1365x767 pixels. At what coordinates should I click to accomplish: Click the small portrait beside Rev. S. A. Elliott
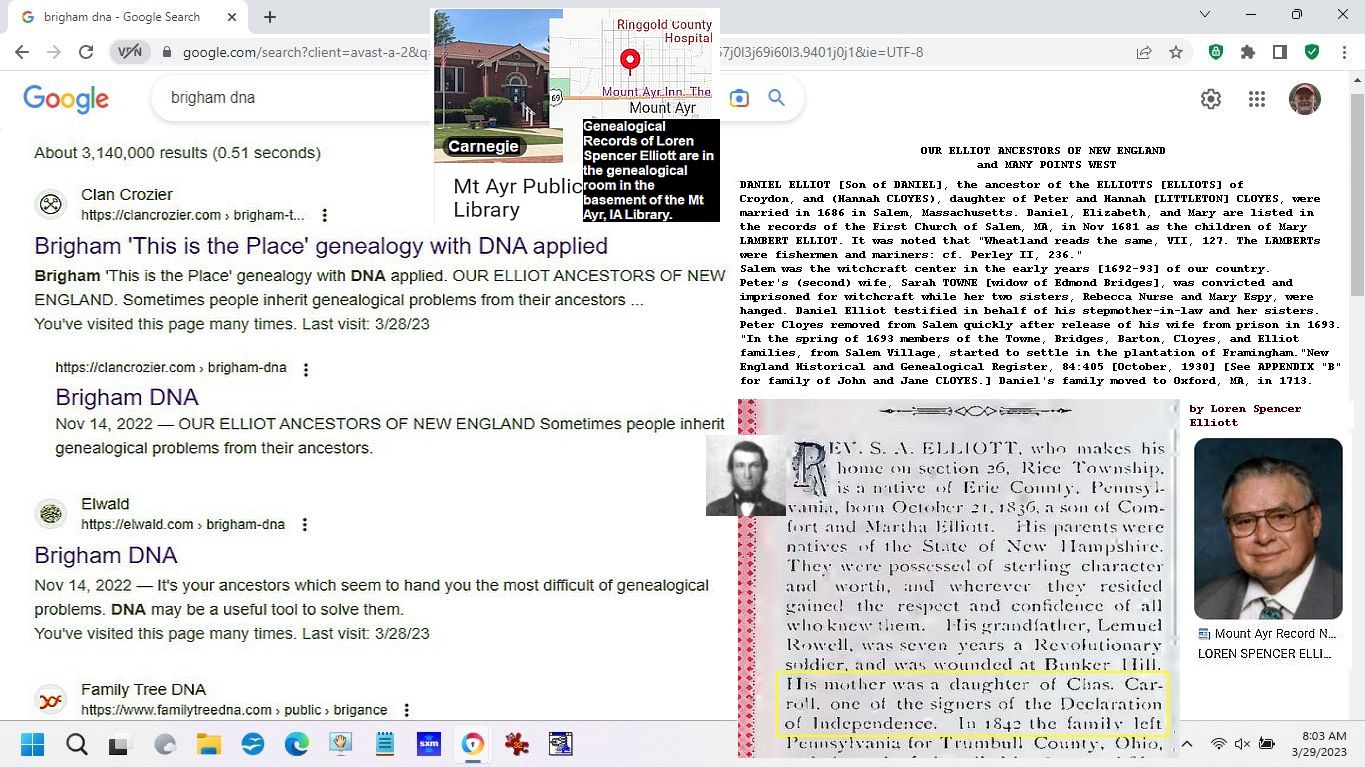coord(746,476)
